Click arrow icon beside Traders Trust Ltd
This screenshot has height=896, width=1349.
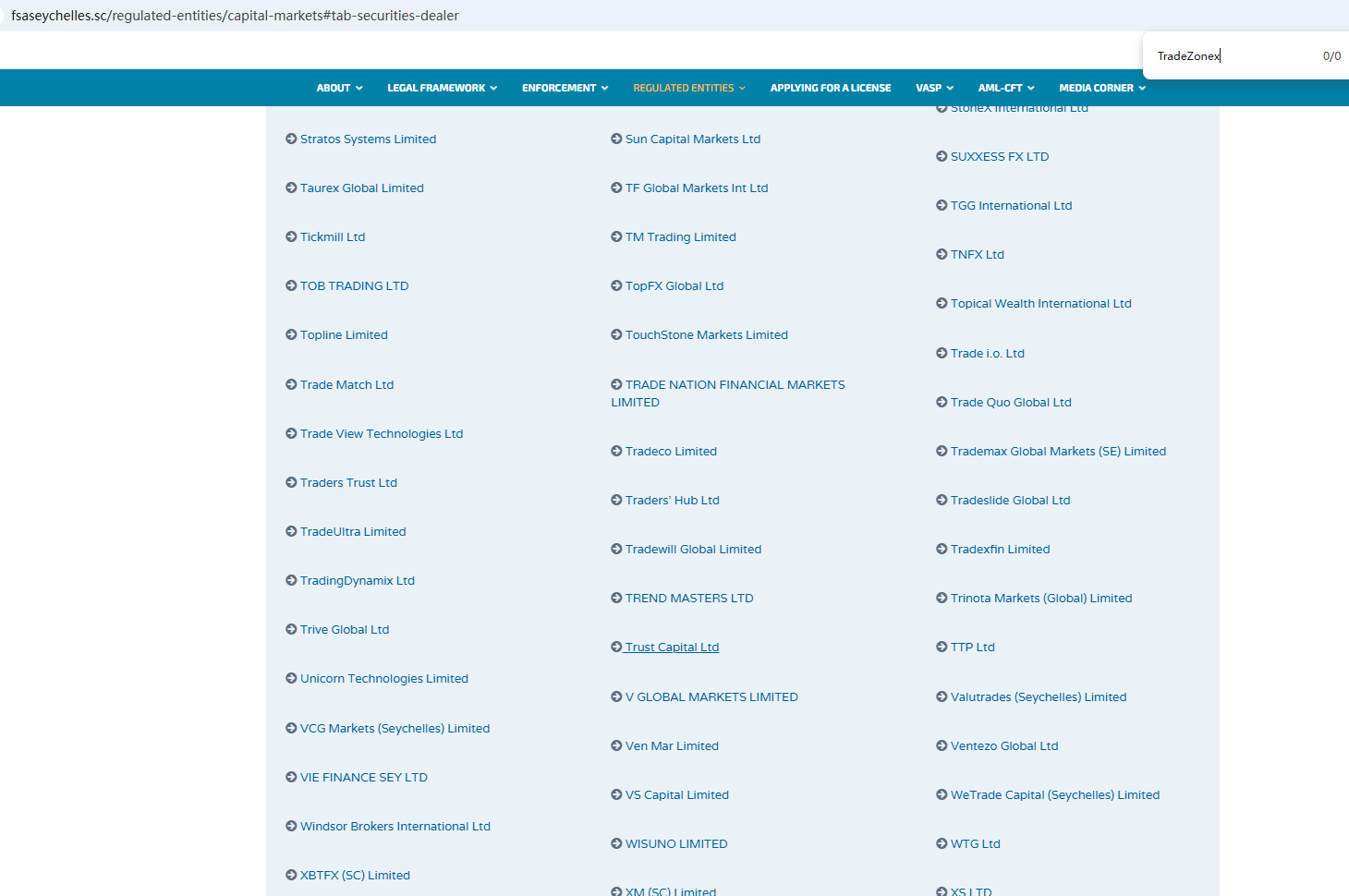291,482
